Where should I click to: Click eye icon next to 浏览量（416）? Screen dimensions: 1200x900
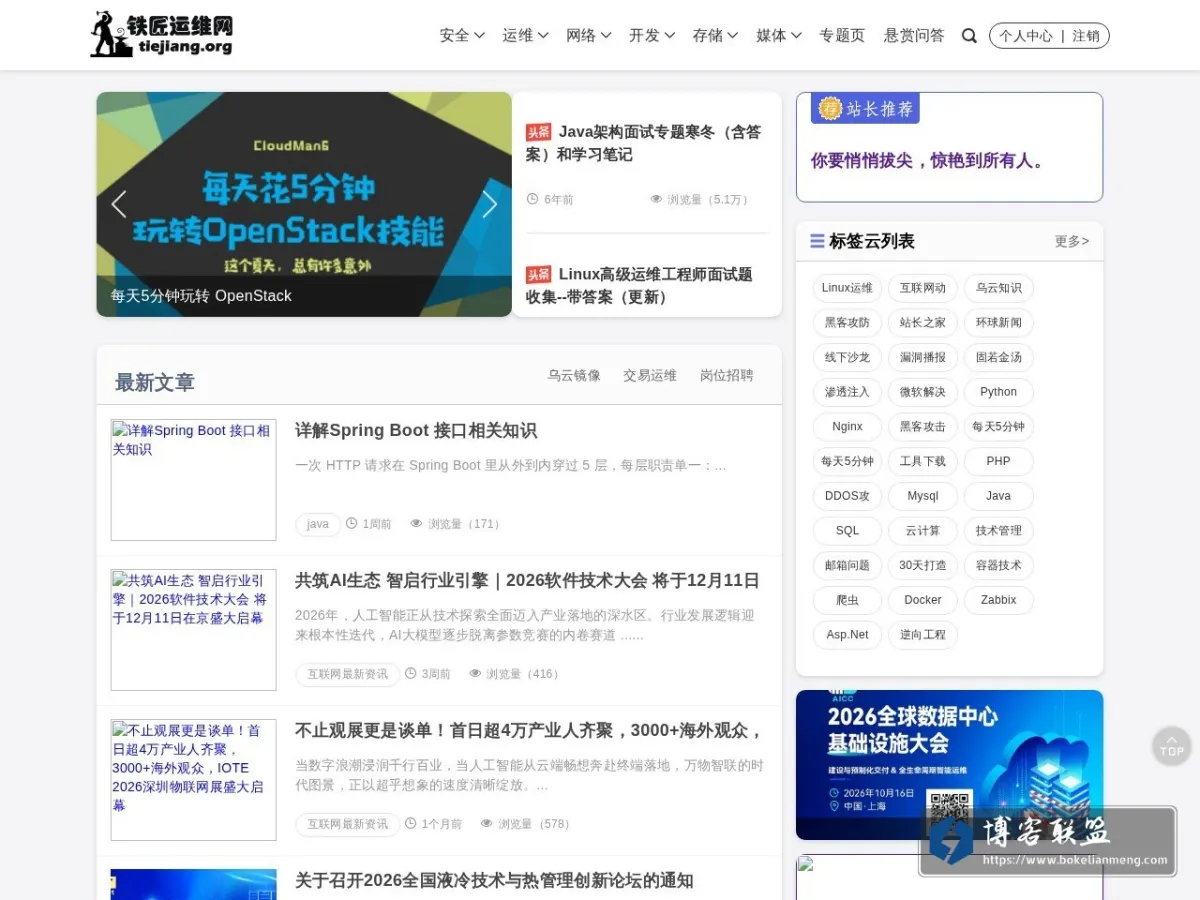click(x=475, y=673)
